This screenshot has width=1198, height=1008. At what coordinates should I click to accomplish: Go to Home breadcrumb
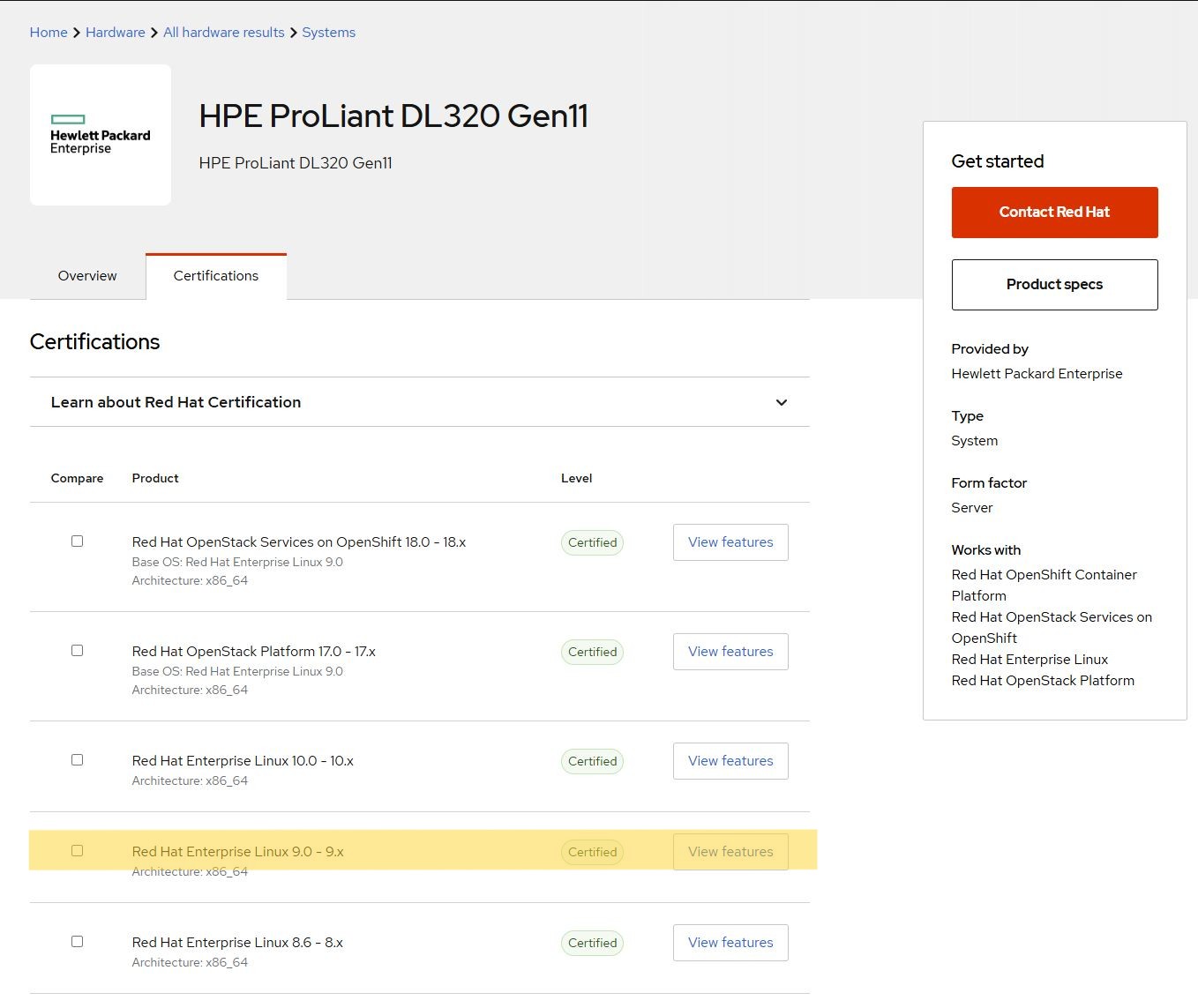coord(49,33)
